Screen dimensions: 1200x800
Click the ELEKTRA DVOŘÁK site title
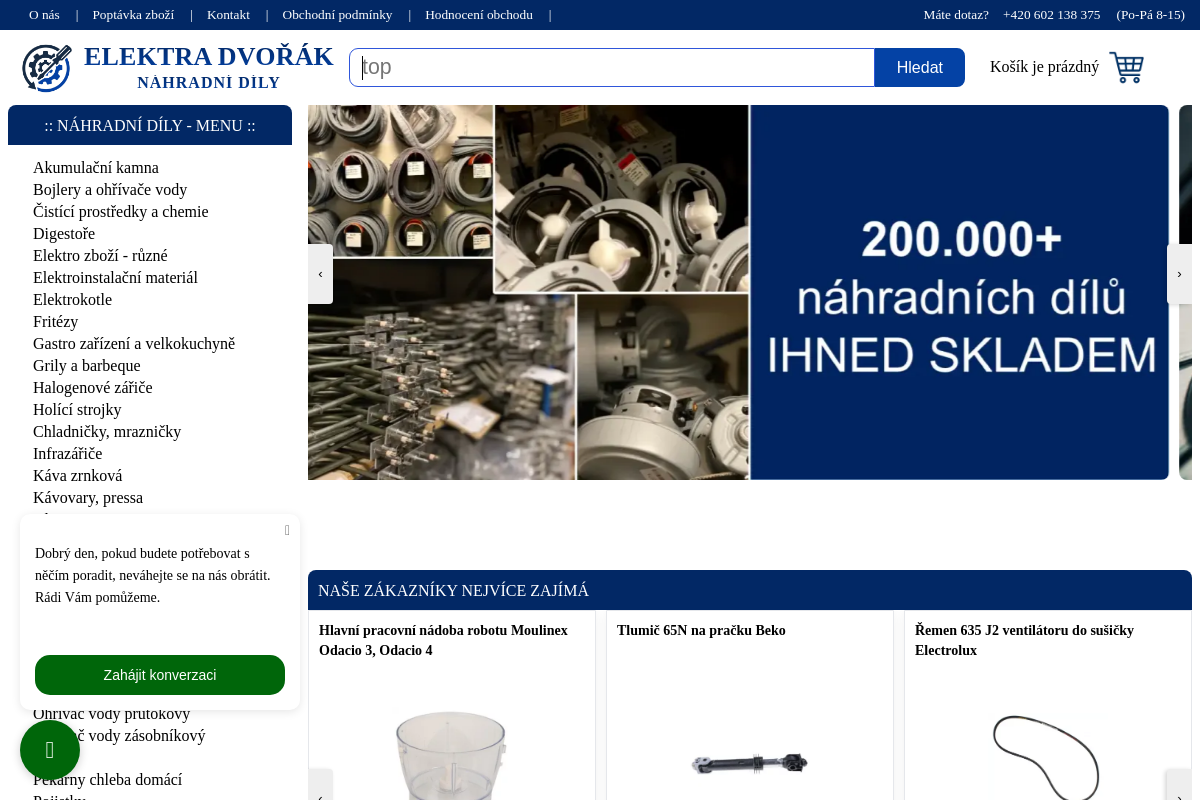pos(208,57)
